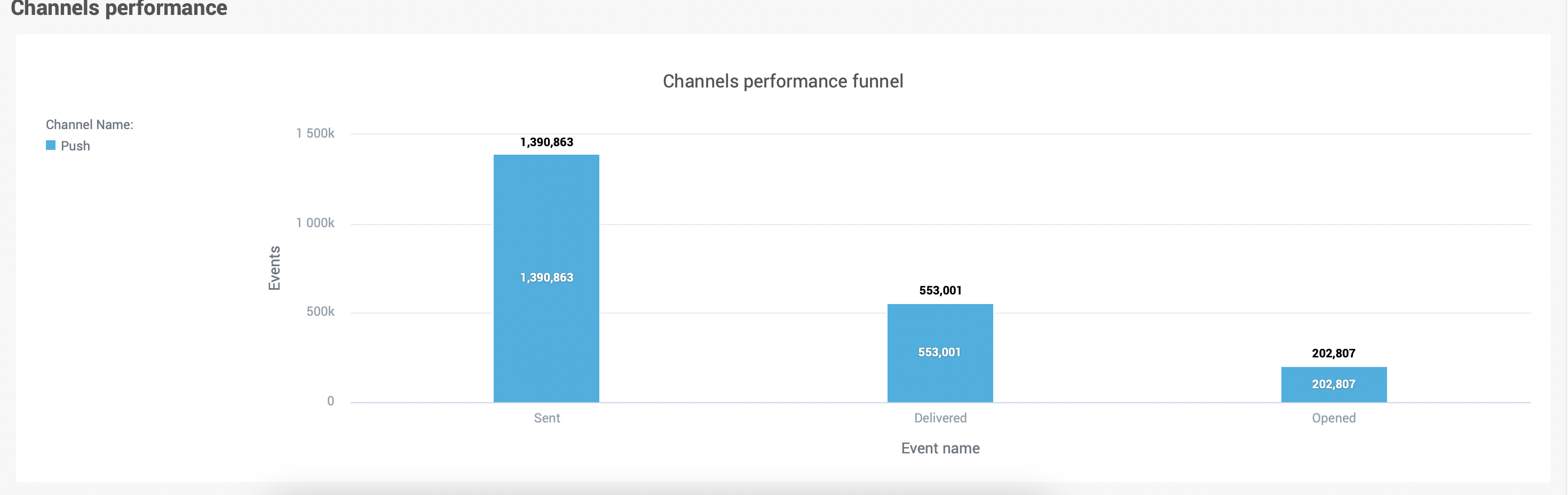Click the white 553,001 label inside the bar
The image size is (1568, 495).
pyautogui.click(x=939, y=352)
